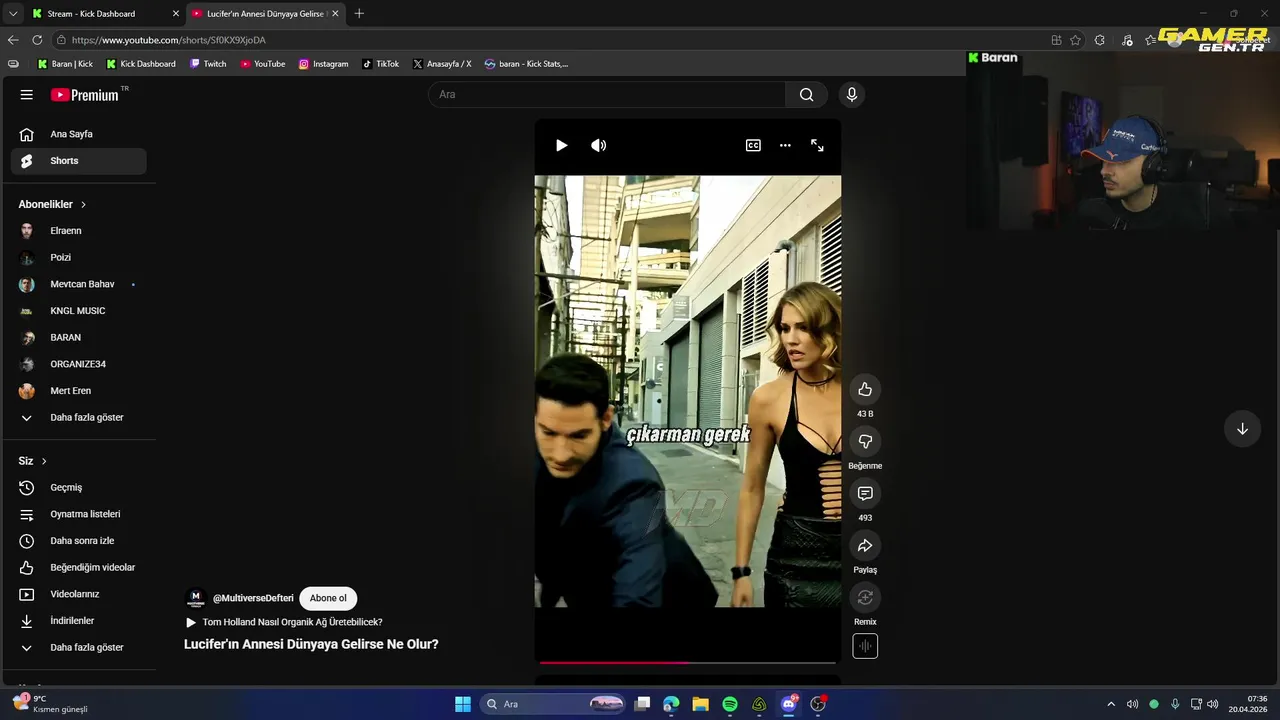The image size is (1280, 720).
Task: Open the browser extensions puzzle icon
Action: [x=1099, y=40]
